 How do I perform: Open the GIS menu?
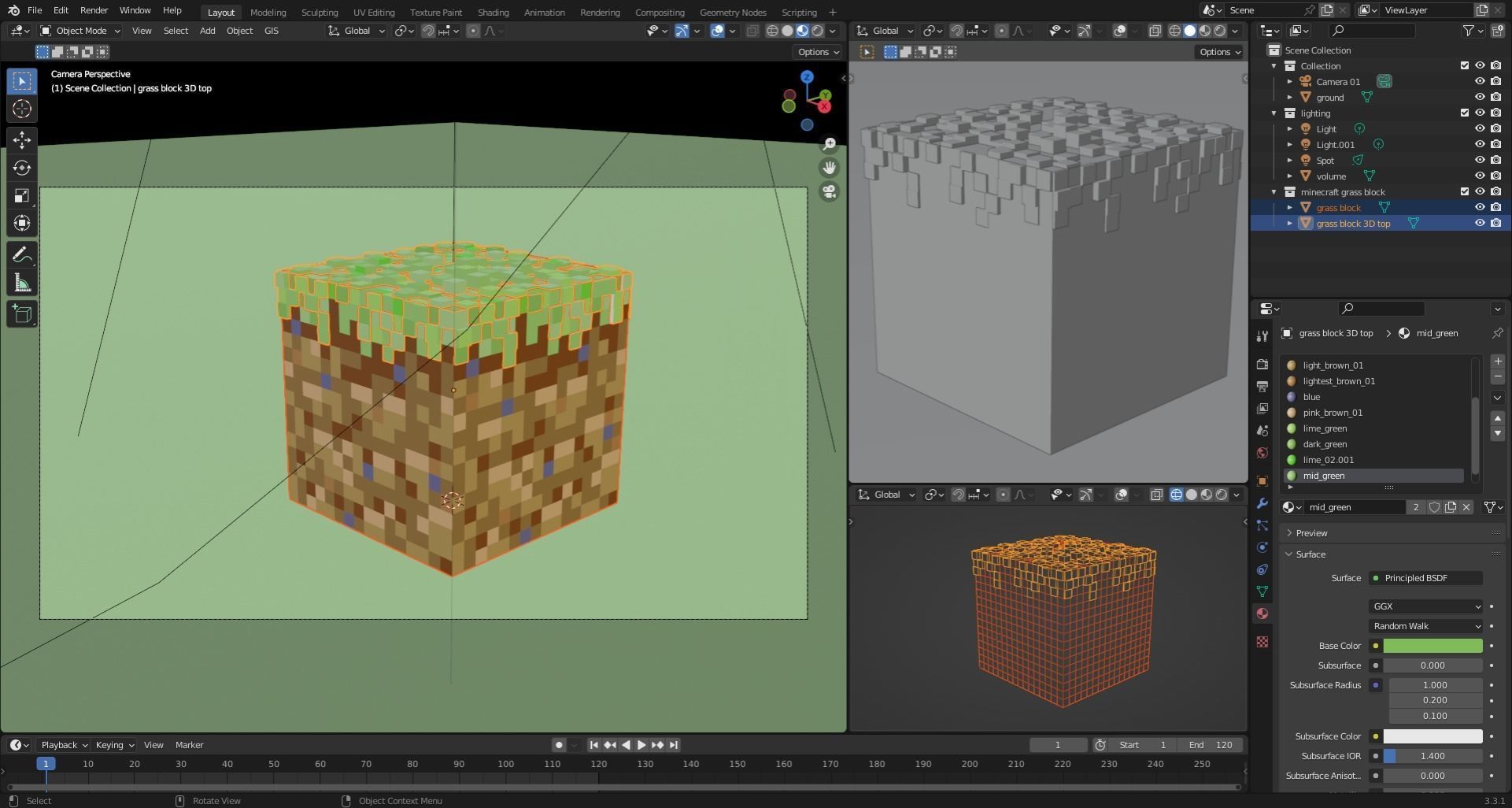coord(272,31)
